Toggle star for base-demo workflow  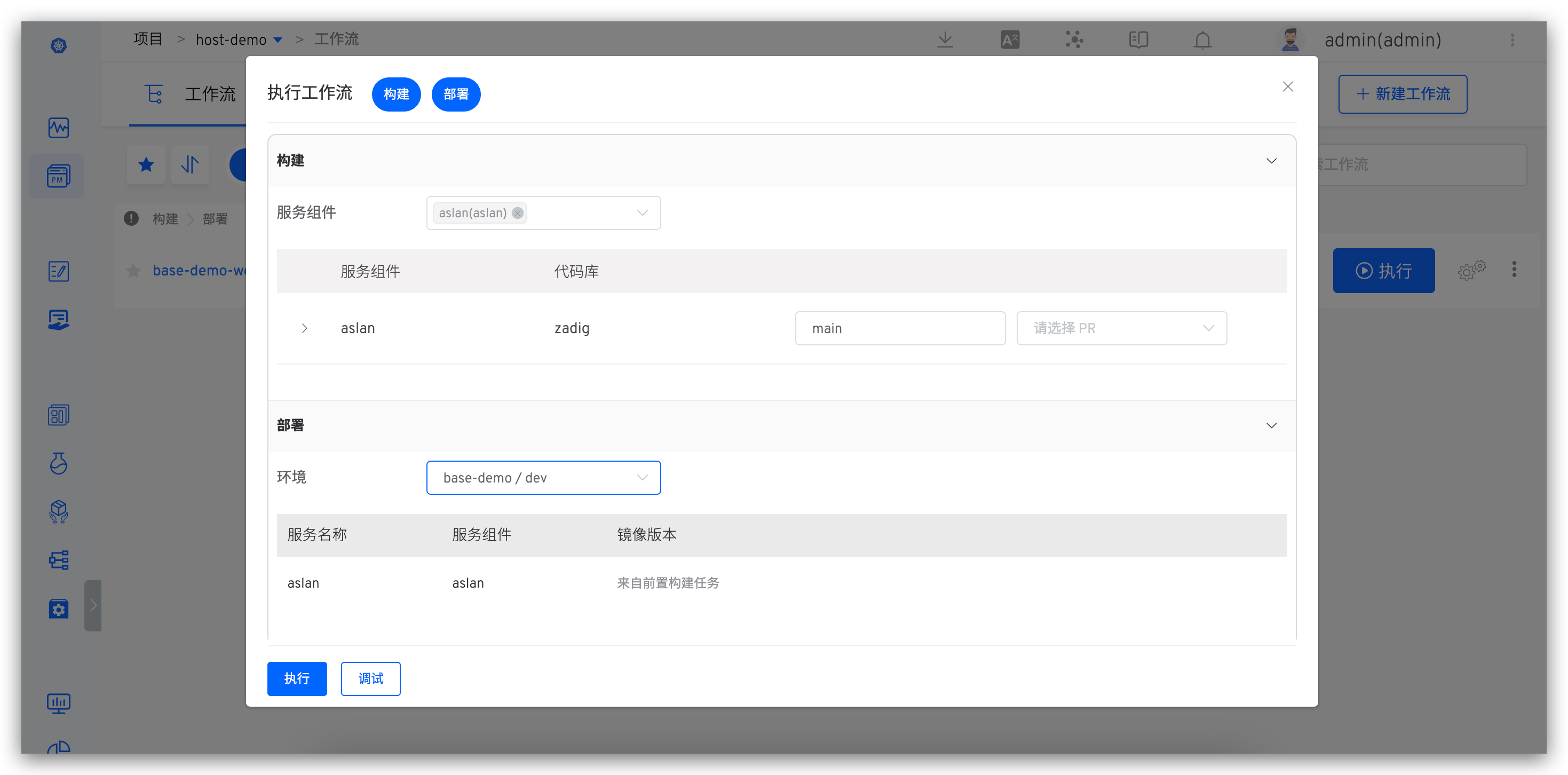coord(133,270)
